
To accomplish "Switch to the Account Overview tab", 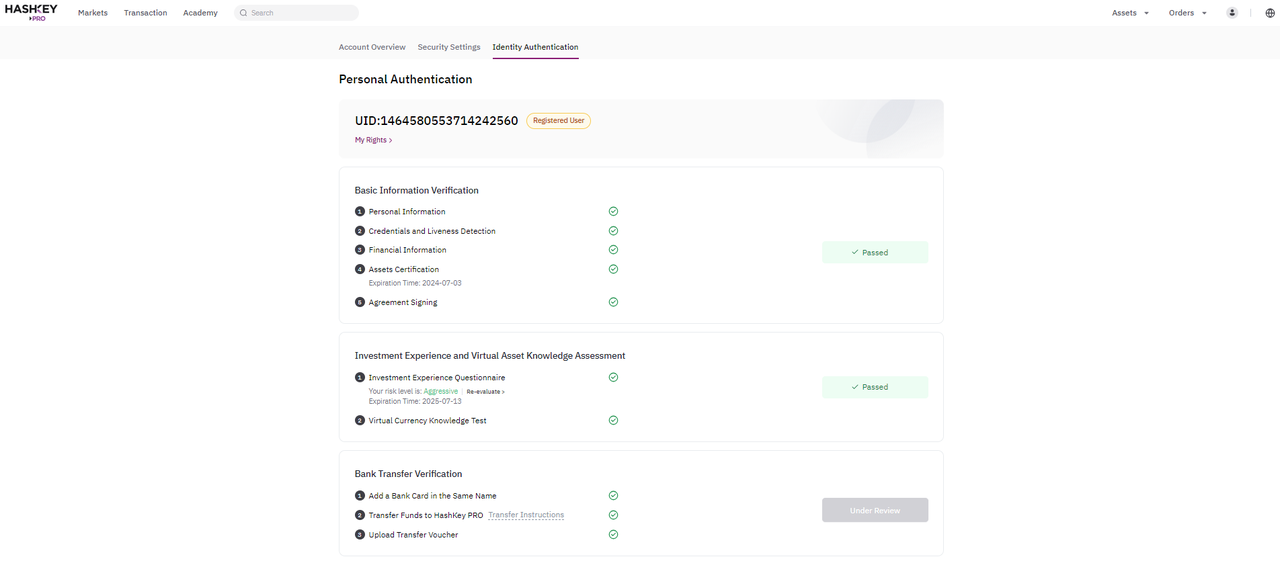I will tap(372, 47).
